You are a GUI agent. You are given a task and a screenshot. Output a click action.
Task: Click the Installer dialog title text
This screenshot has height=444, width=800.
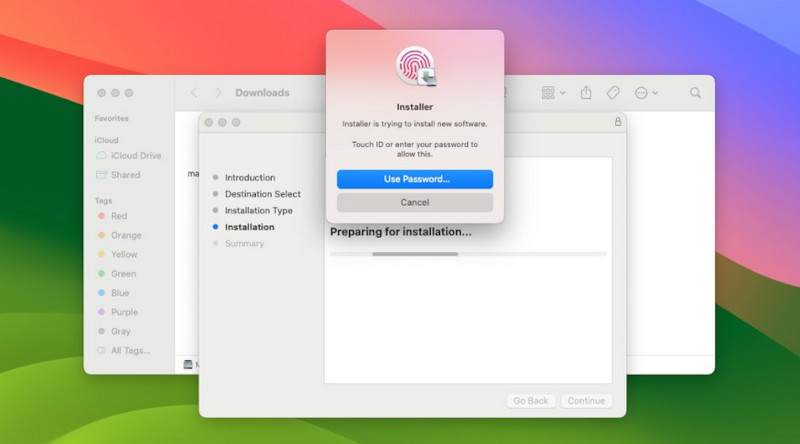pyautogui.click(x=415, y=107)
